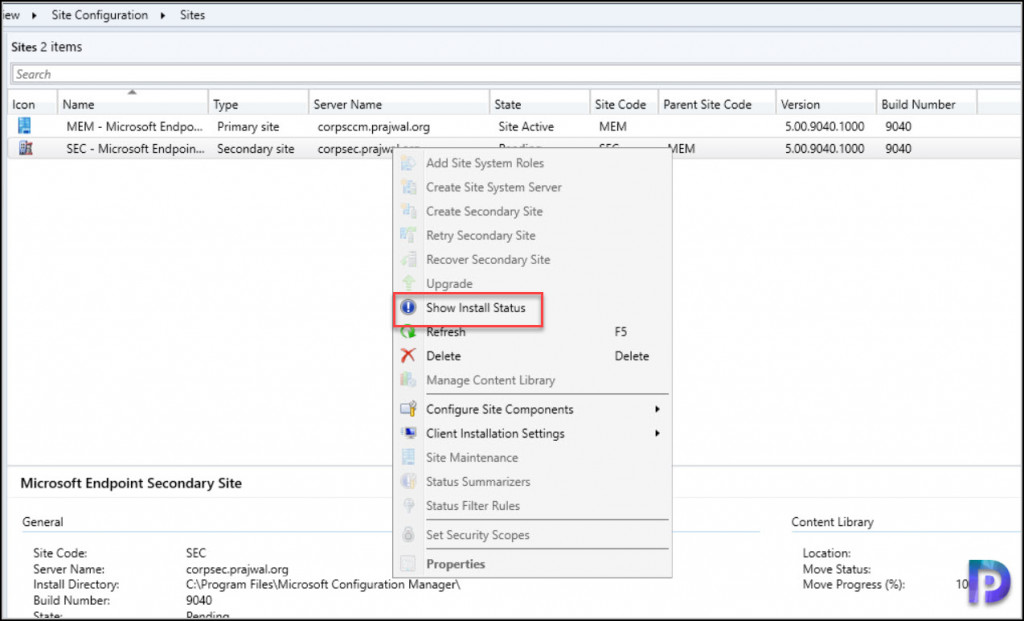Screen dimensions: 1024x621
Task: Sort by Parent Site Code column header
Action: coord(716,104)
